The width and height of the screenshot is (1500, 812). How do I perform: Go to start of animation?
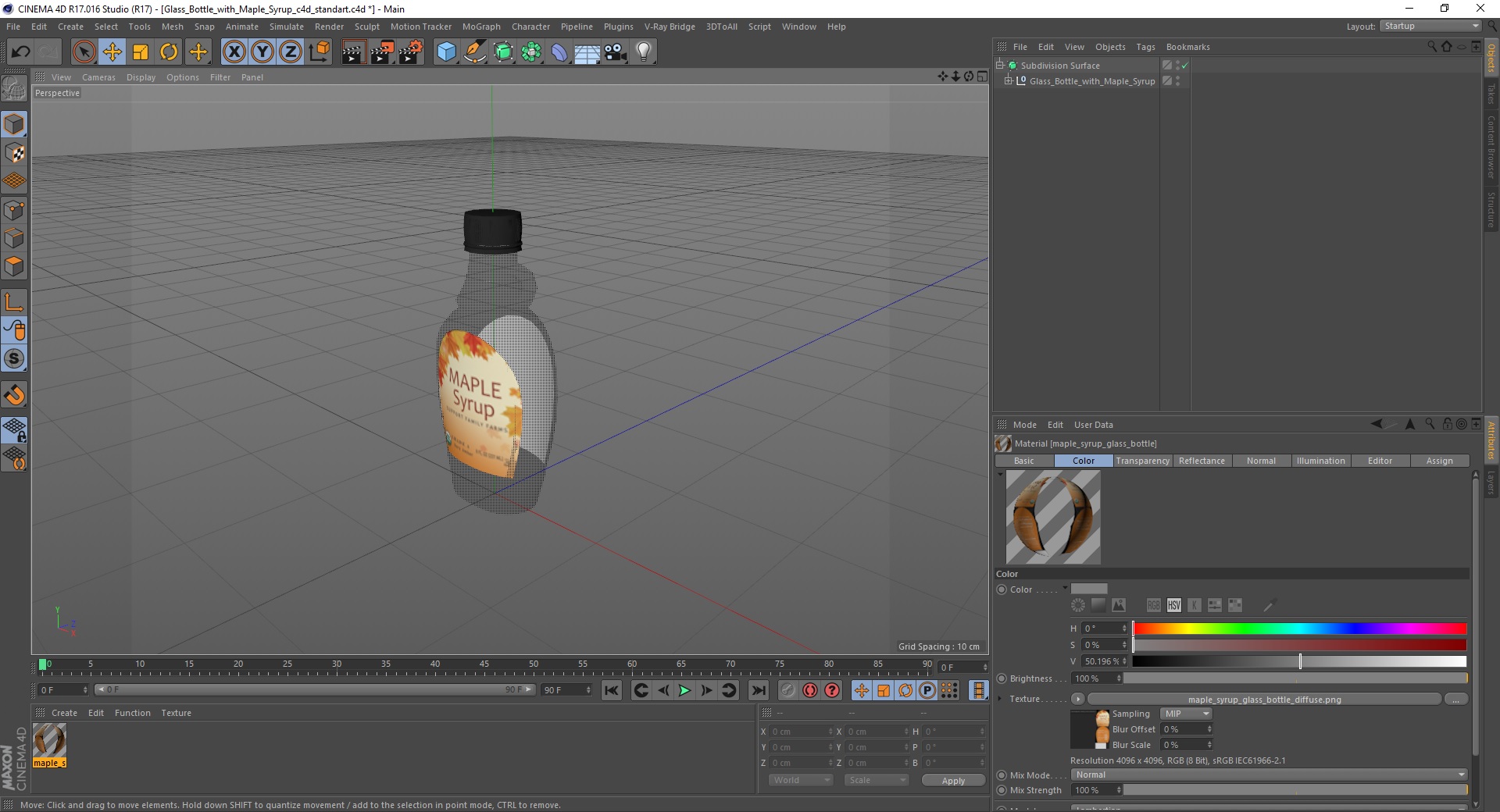pyautogui.click(x=612, y=690)
